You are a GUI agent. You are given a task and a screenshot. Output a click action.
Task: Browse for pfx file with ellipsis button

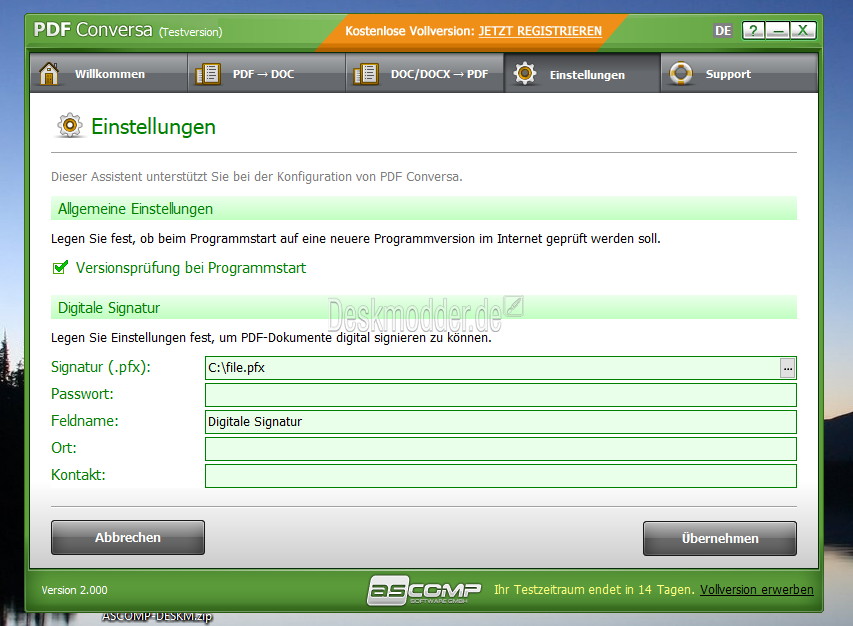(788, 368)
